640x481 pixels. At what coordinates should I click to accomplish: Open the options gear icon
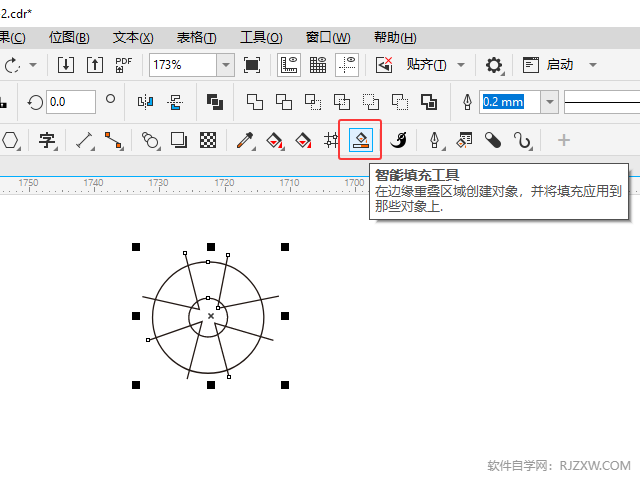click(494, 65)
